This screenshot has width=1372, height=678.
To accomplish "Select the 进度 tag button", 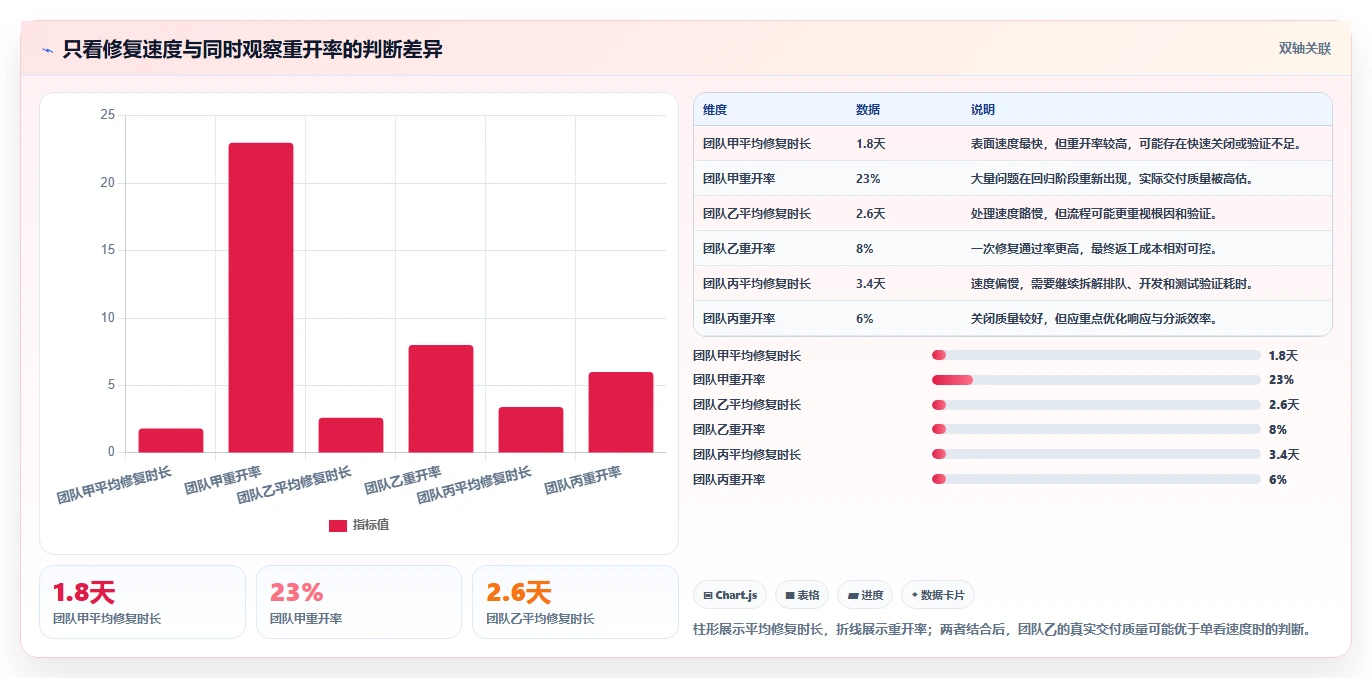I will (x=865, y=595).
